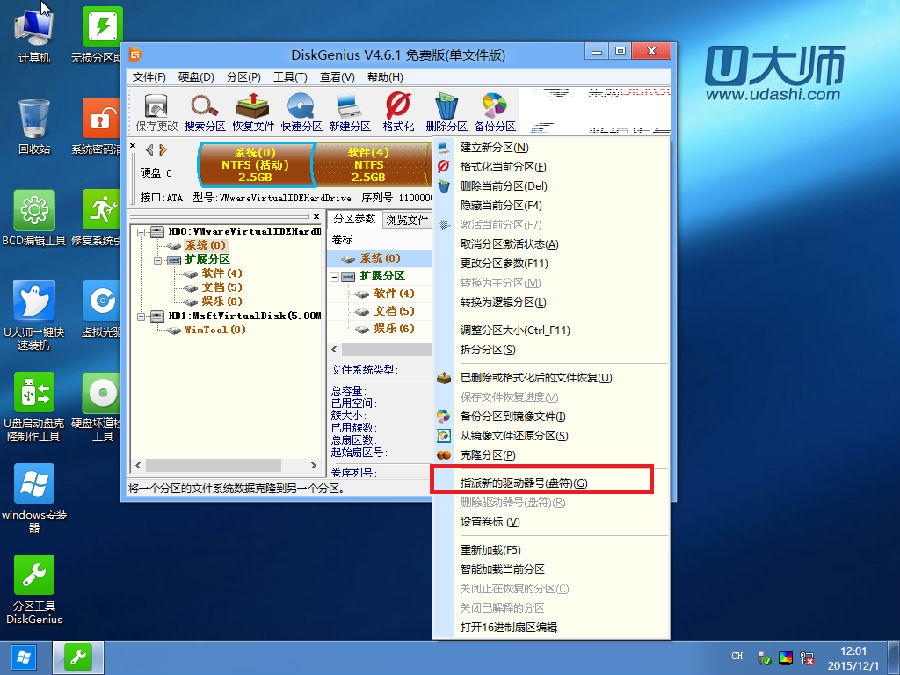Viewport: 900px width, 675px height.
Task: Switch to the 浏览文件 tab
Action: (406, 219)
